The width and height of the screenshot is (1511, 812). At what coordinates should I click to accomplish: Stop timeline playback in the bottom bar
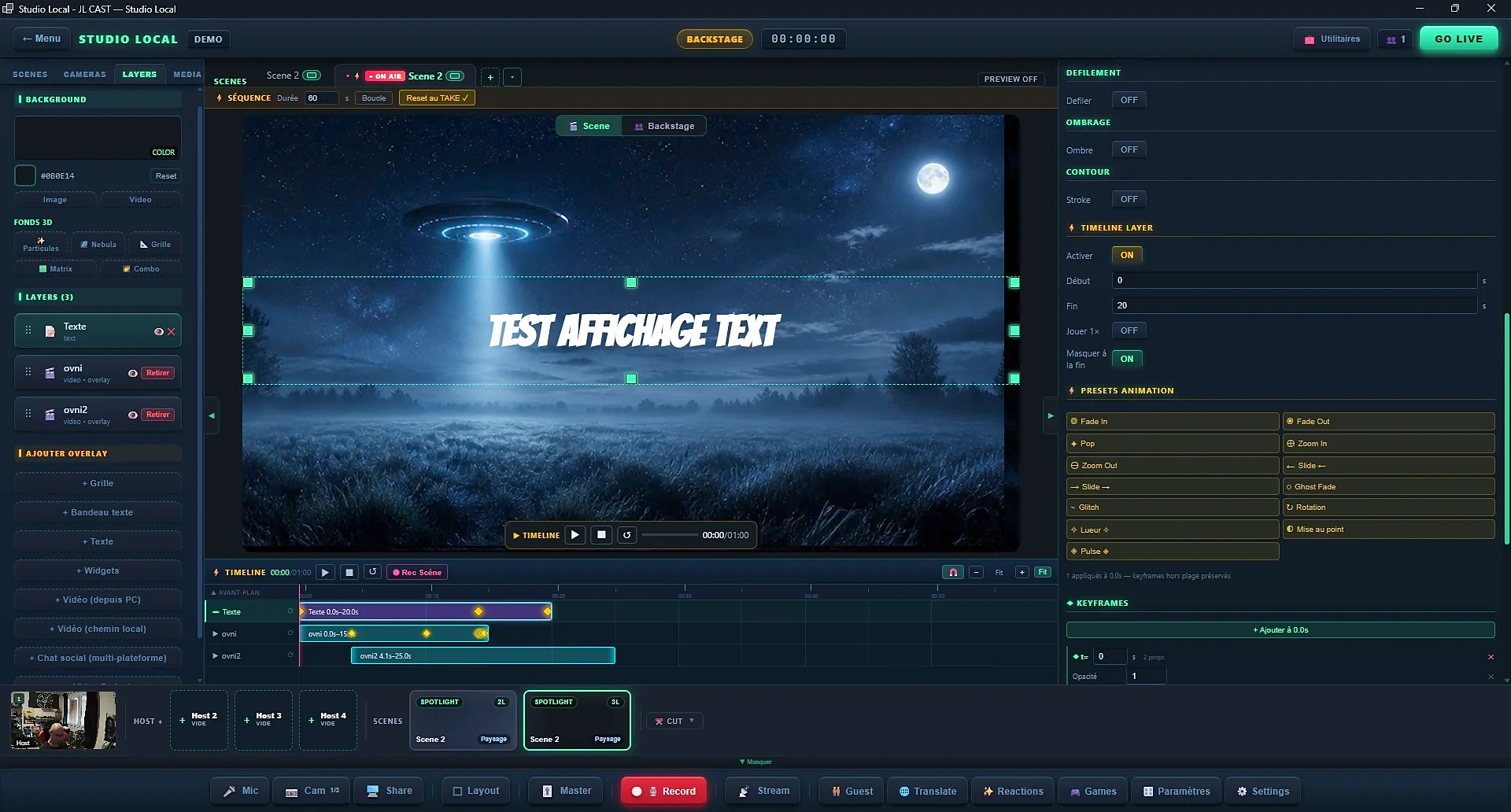click(x=349, y=572)
